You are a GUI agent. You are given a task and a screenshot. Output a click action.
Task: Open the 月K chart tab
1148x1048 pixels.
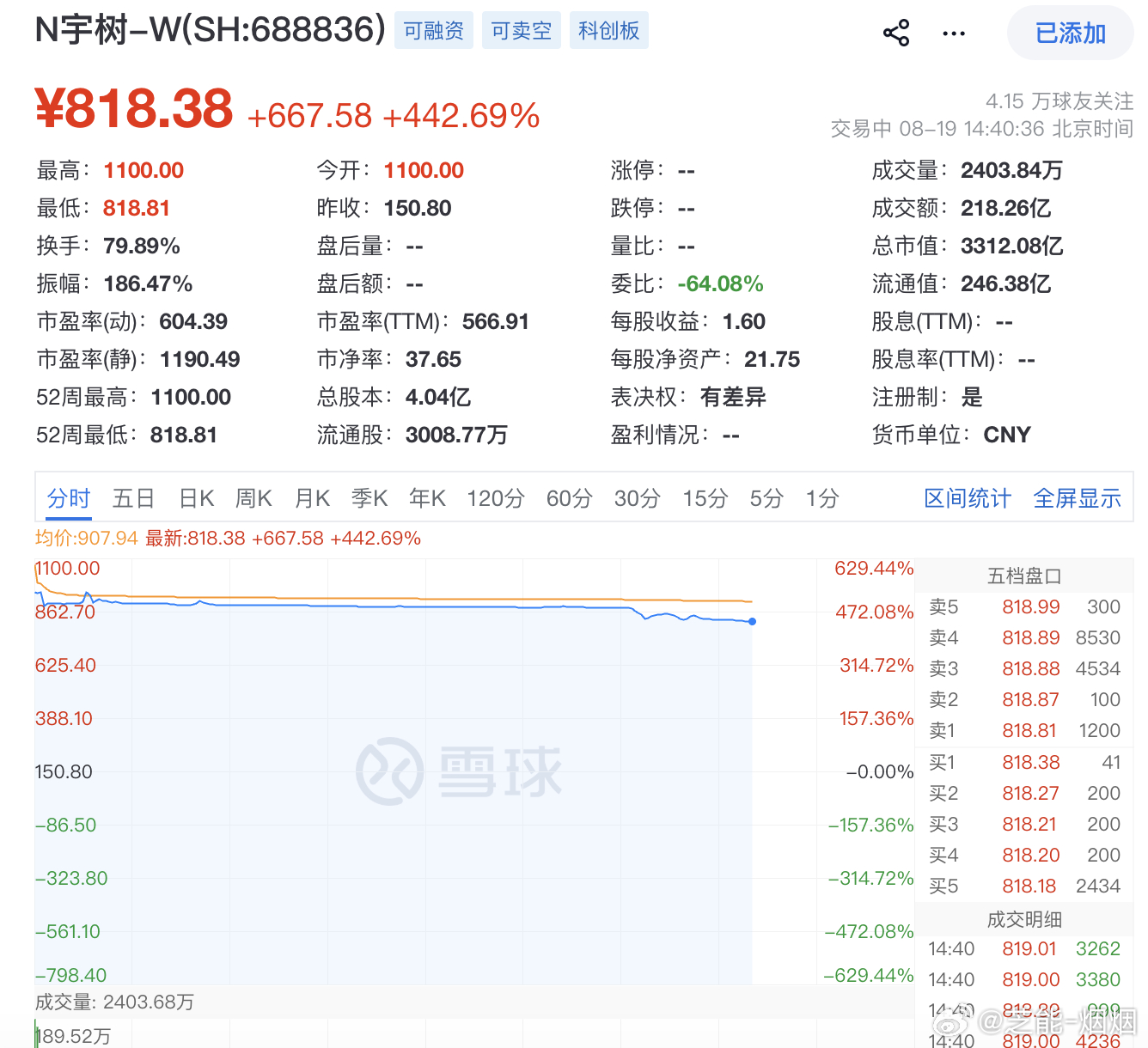(x=312, y=498)
